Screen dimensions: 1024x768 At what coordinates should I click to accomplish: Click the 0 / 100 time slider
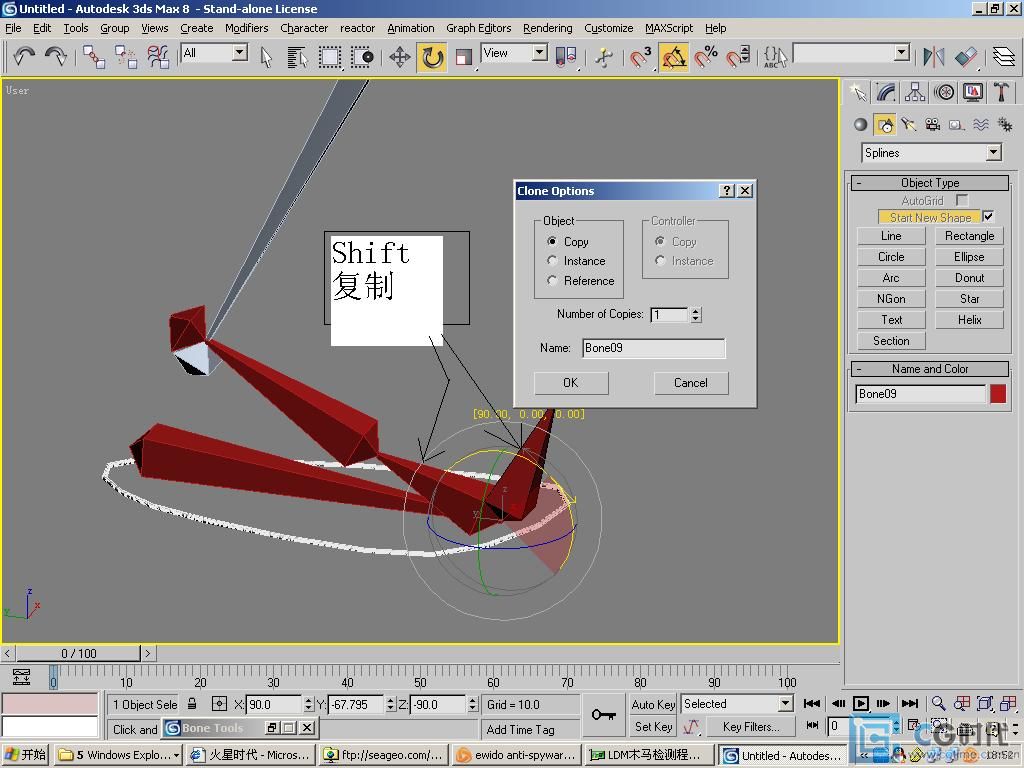pyautogui.click(x=78, y=653)
